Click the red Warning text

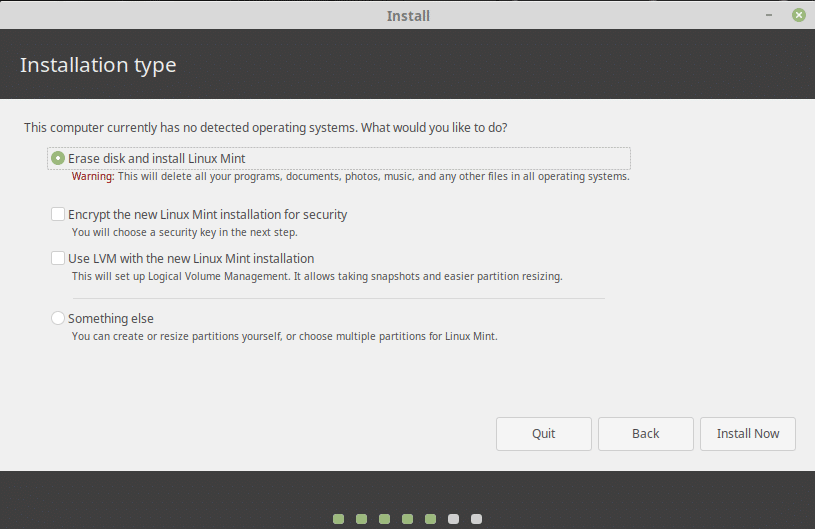93,177
